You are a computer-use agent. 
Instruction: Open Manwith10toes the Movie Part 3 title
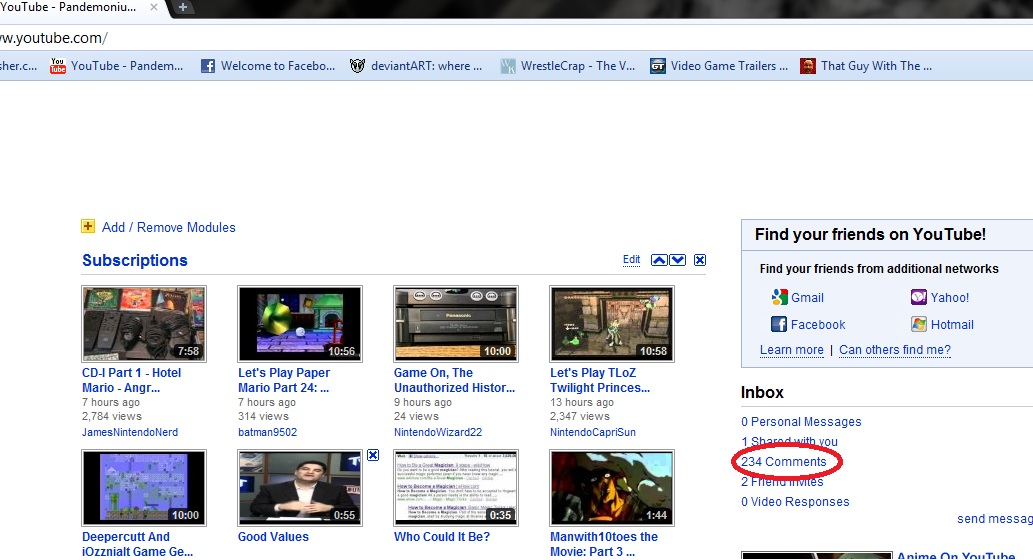click(604, 544)
